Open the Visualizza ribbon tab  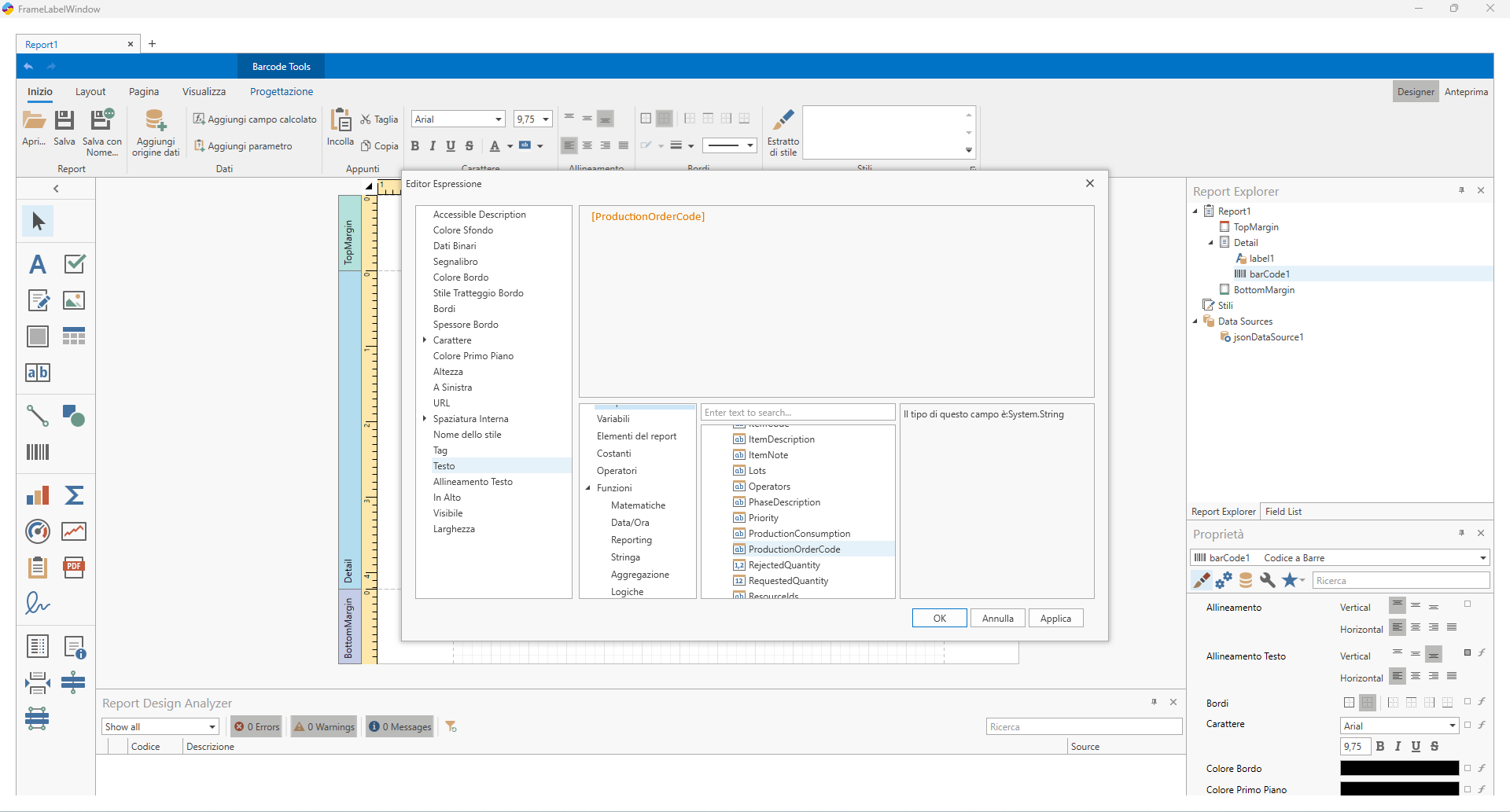coord(204,92)
